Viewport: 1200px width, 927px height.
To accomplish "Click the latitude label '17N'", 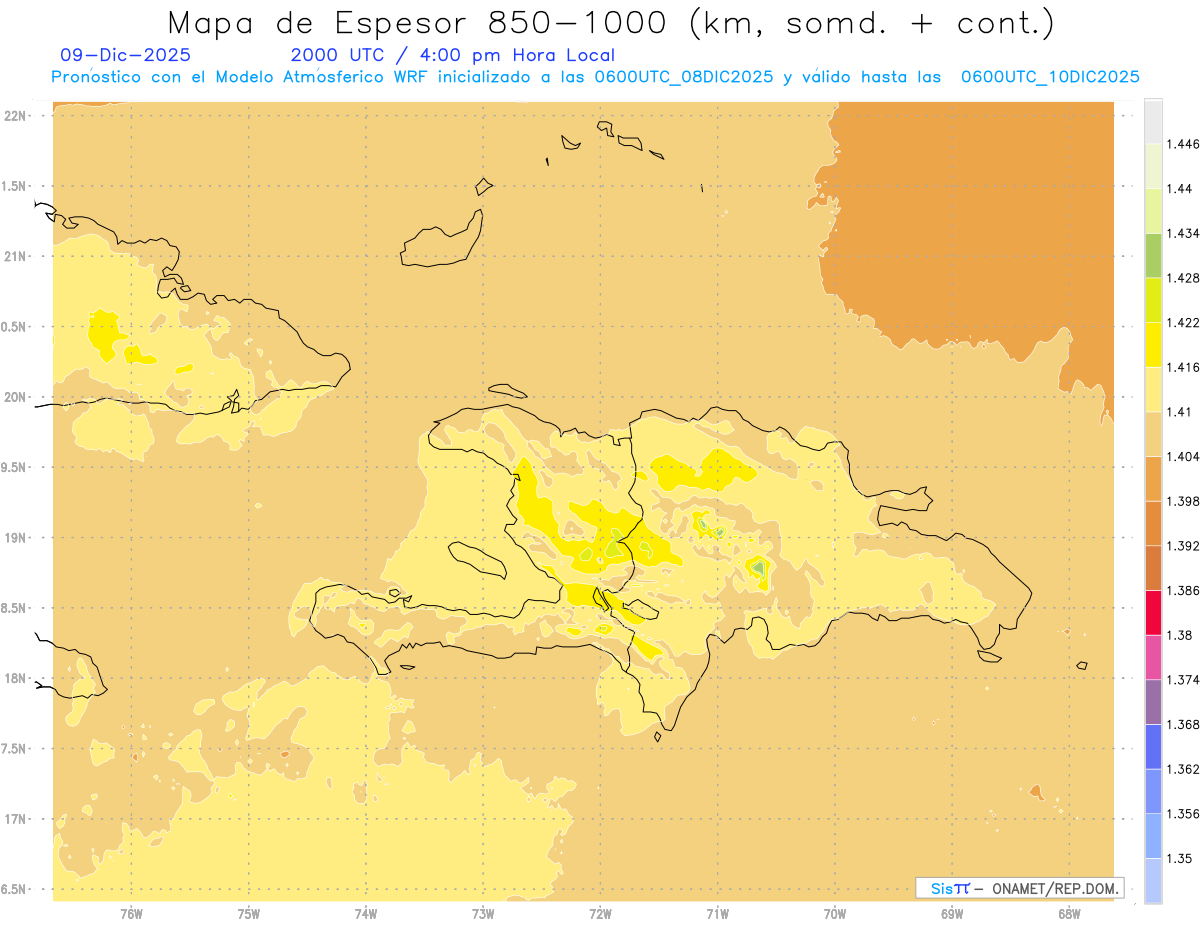I will click(15, 820).
